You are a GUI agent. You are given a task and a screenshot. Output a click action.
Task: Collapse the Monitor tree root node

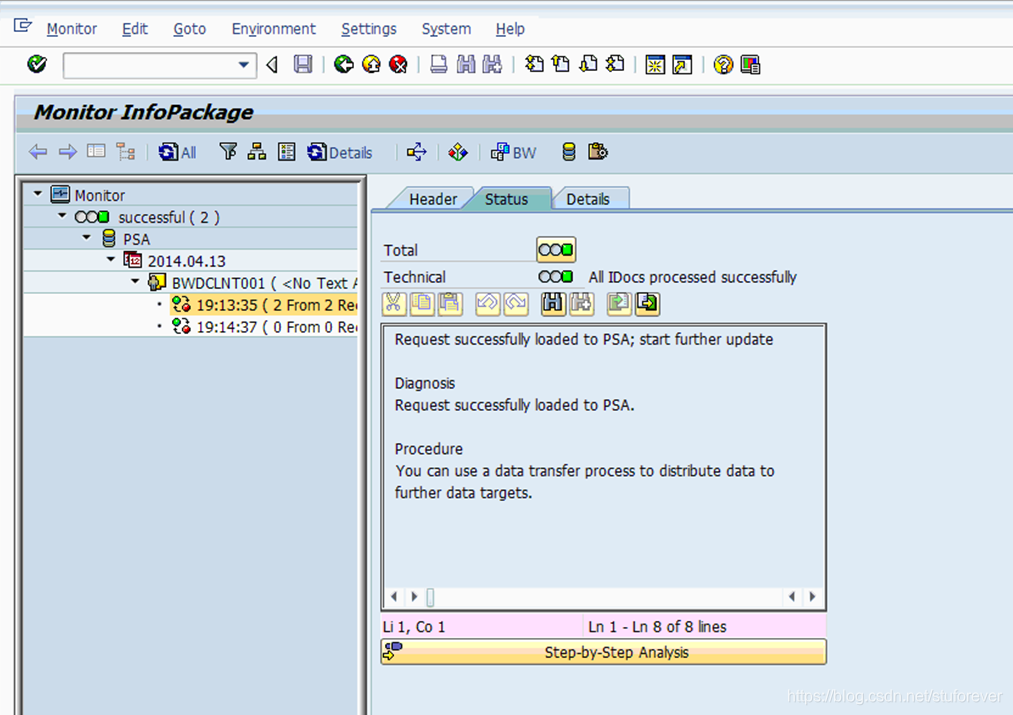click(x=37, y=194)
